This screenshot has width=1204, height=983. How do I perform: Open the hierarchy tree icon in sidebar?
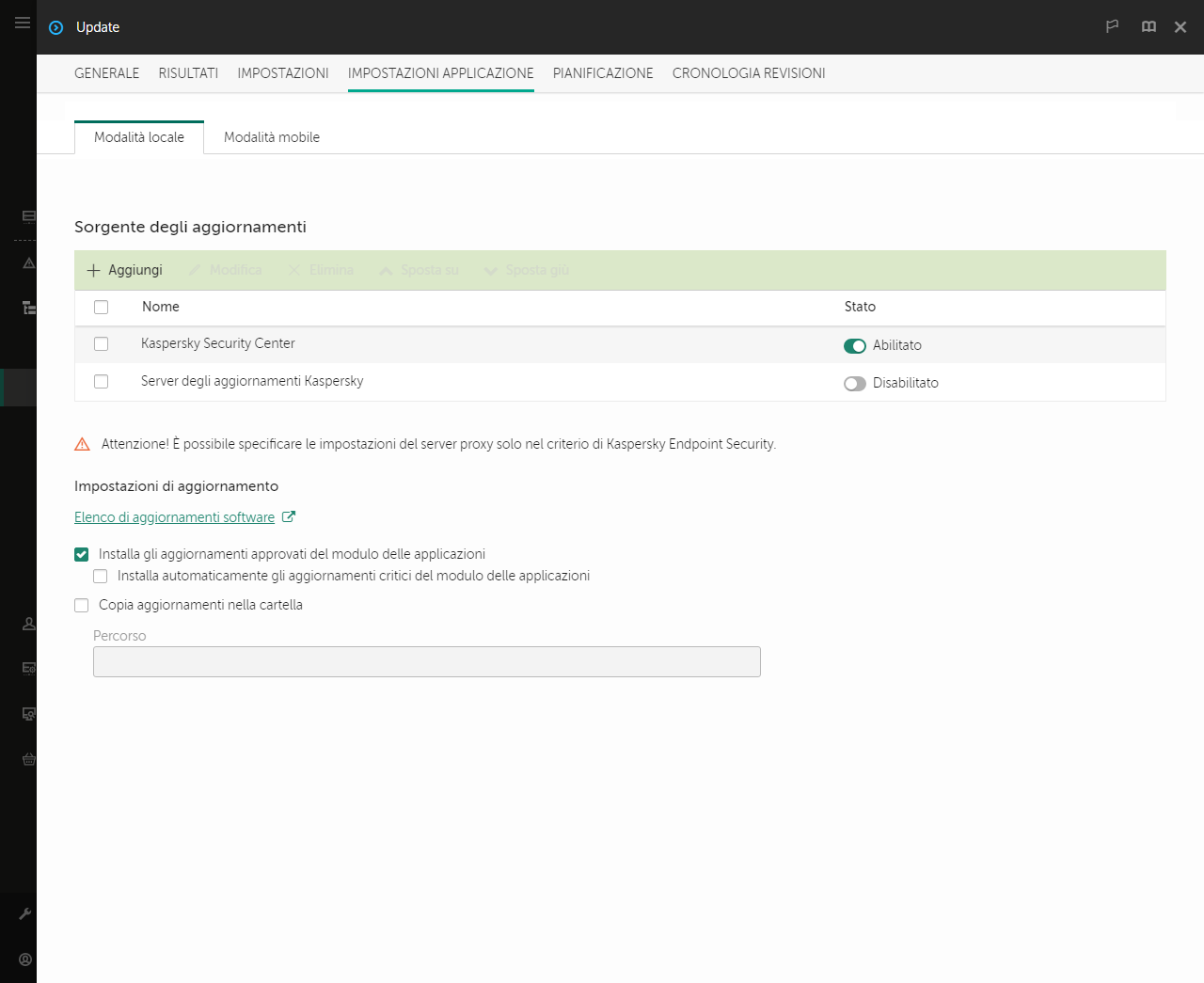coord(29,308)
